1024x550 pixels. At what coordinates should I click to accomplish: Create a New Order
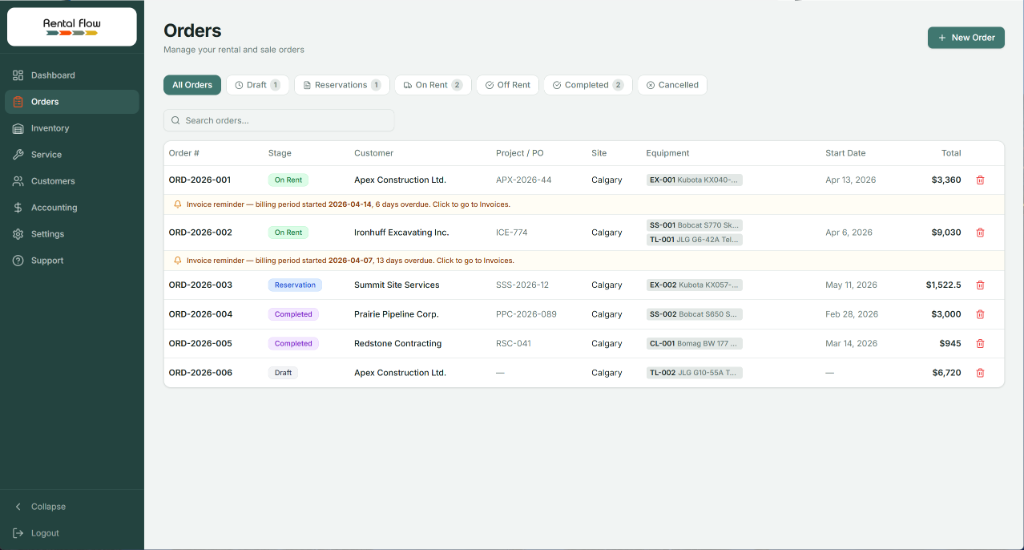point(966,38)
